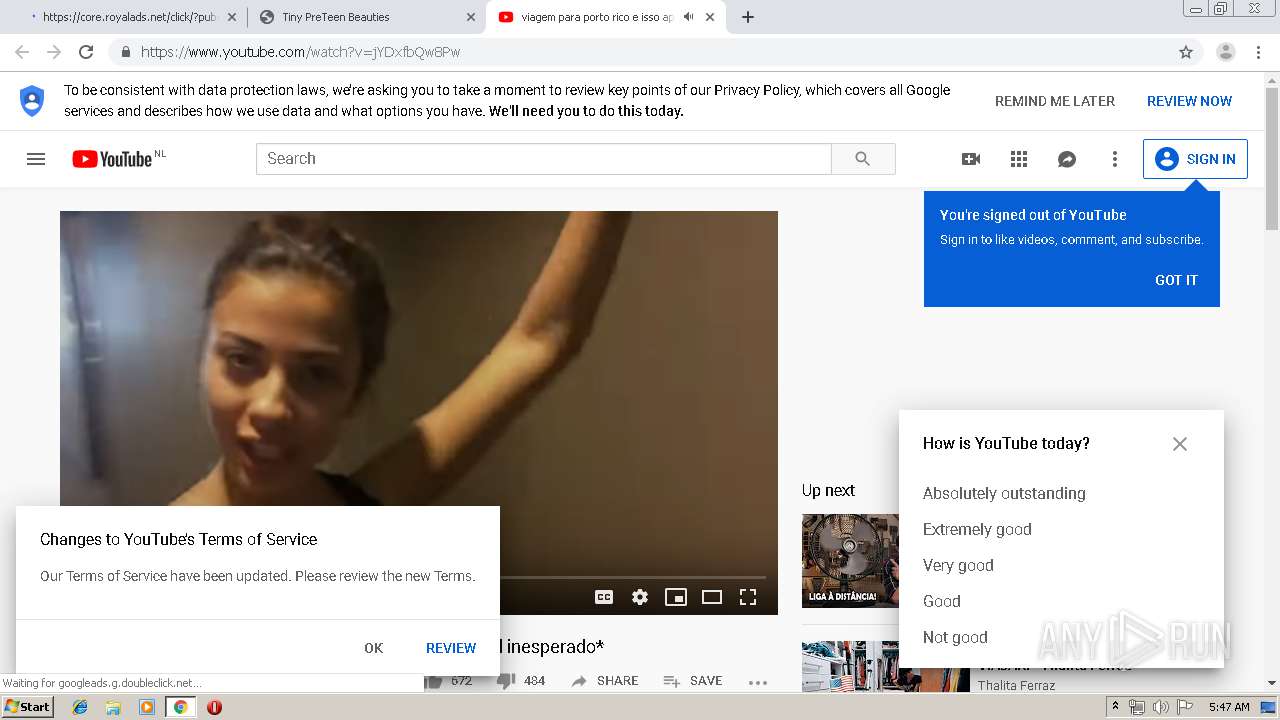Open the settings three-dot menu in header
This screenshot has width=1280, height=720.
click(x=1115, y=159)
